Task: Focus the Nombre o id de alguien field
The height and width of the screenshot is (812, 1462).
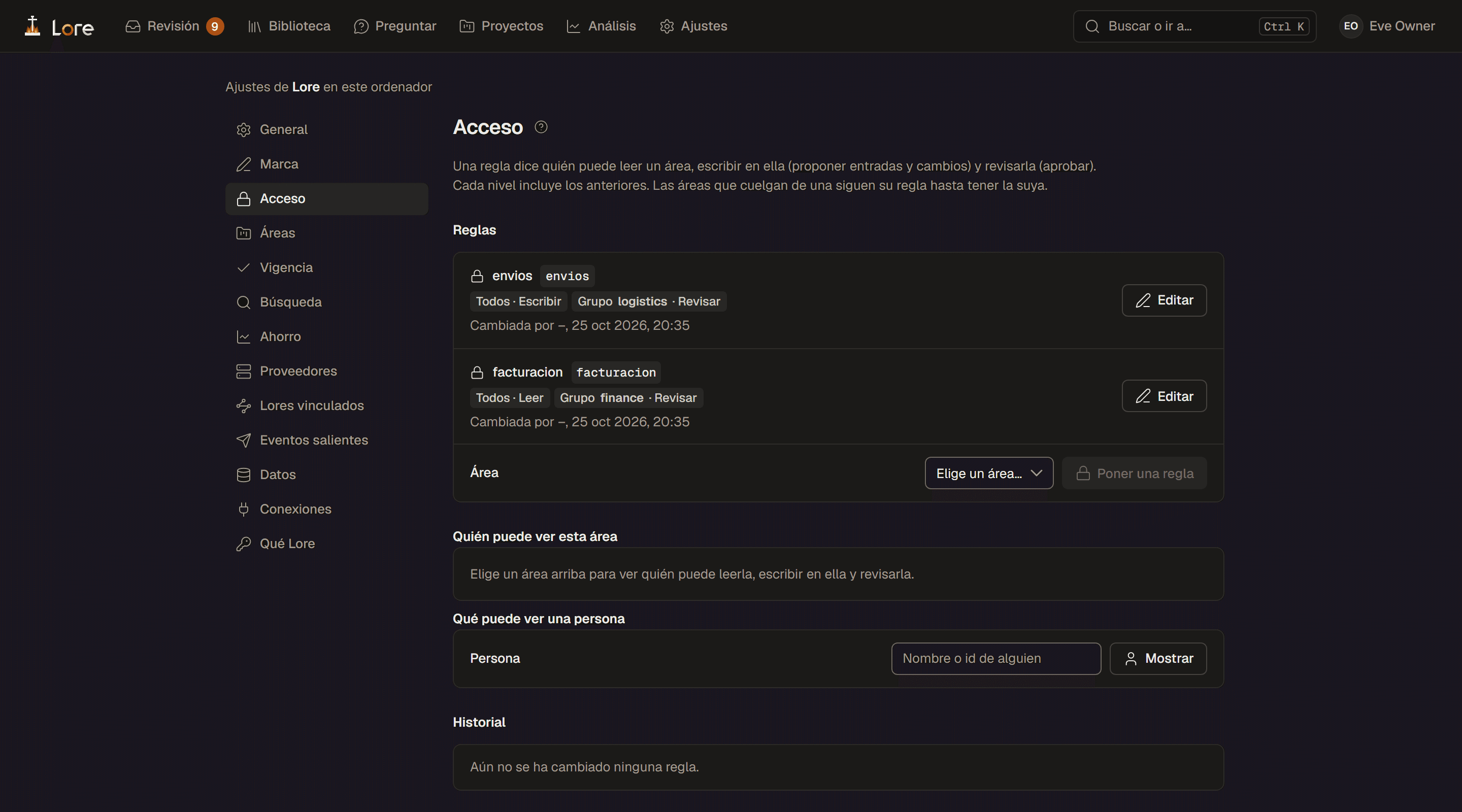Action: pos(996,658)
